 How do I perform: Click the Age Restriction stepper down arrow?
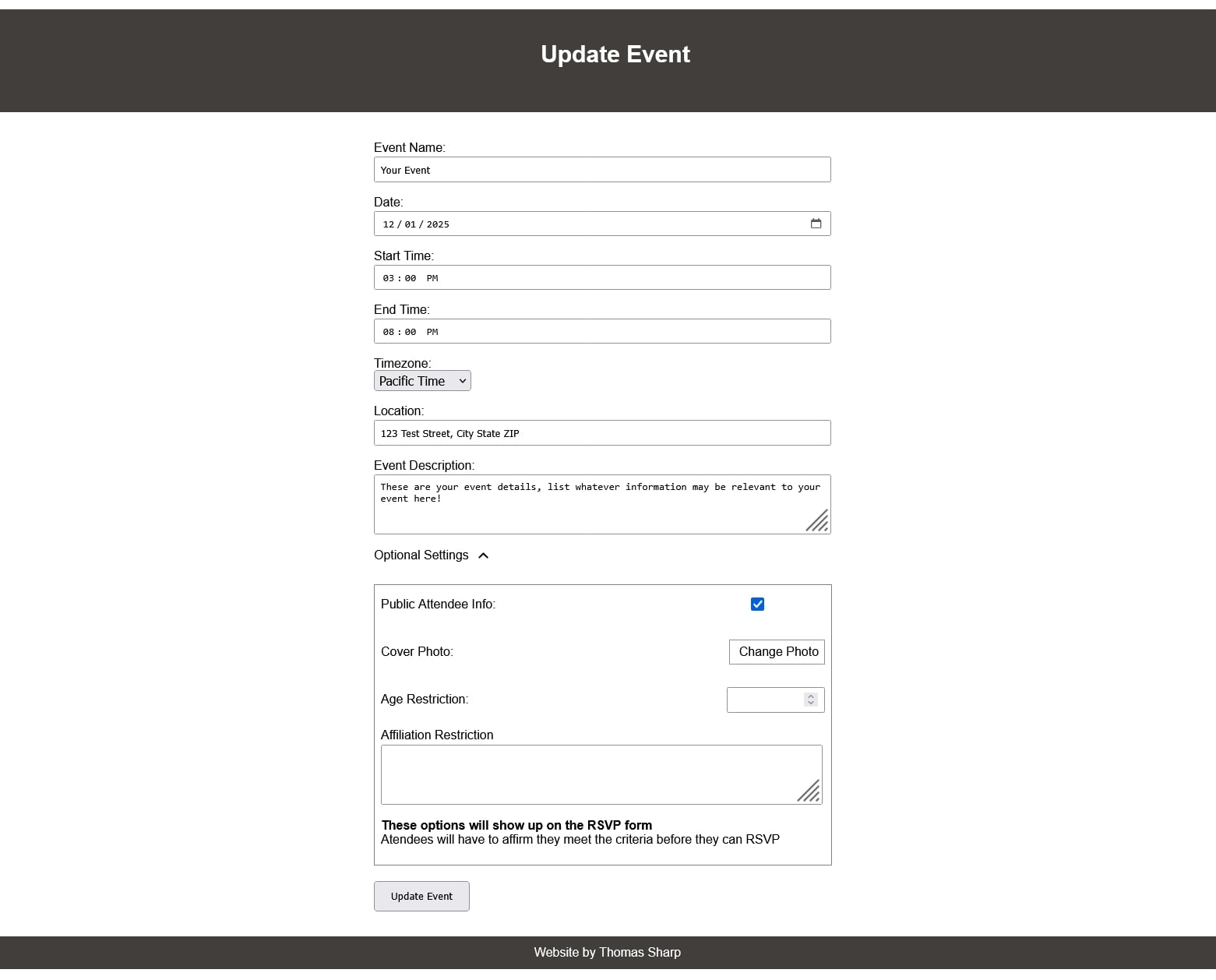[811, 703]
